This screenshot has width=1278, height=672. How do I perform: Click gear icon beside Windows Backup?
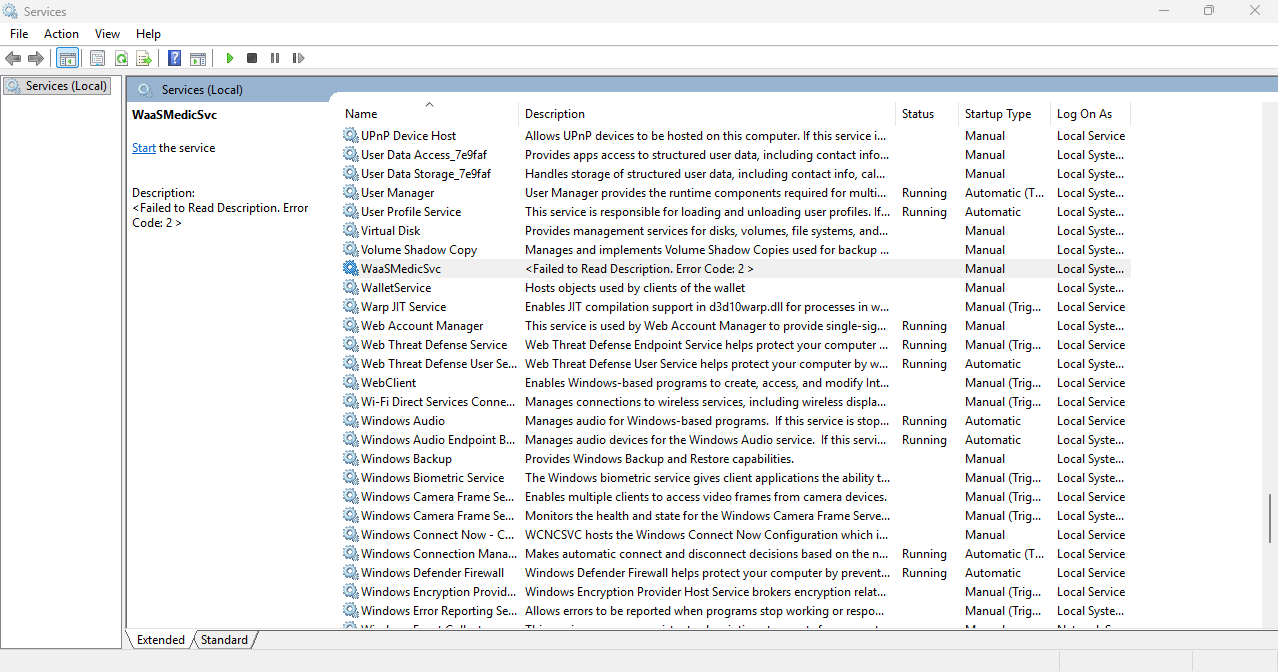click(350, 458)
